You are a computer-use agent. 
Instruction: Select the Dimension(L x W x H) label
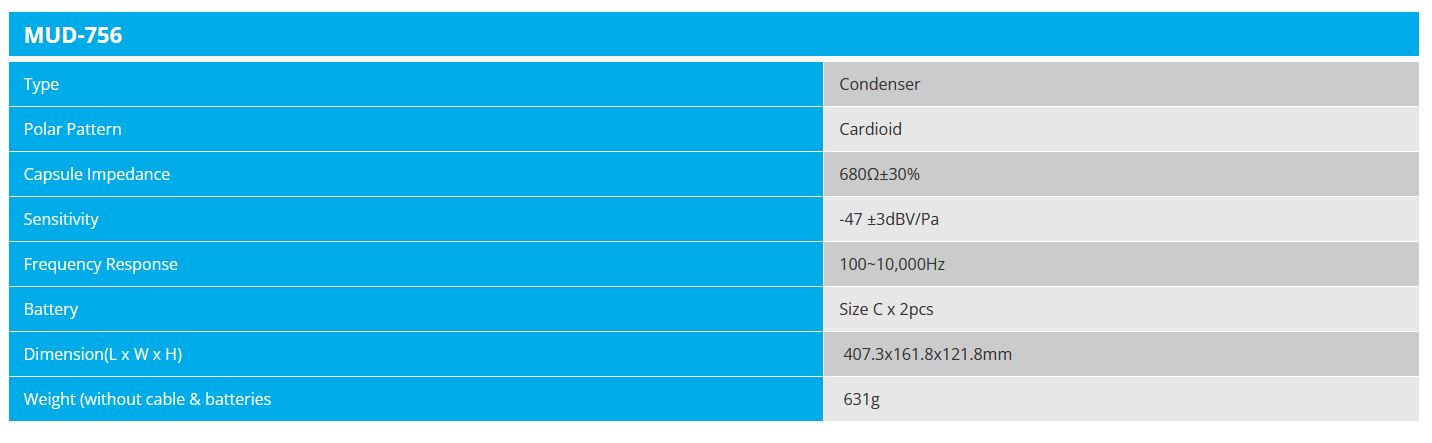[103, 355]
